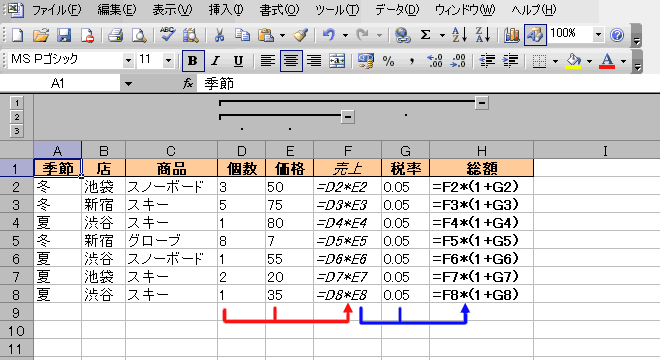660x360 pixels.
Task: Open the font name dropdown
Action: coord(128,61)
